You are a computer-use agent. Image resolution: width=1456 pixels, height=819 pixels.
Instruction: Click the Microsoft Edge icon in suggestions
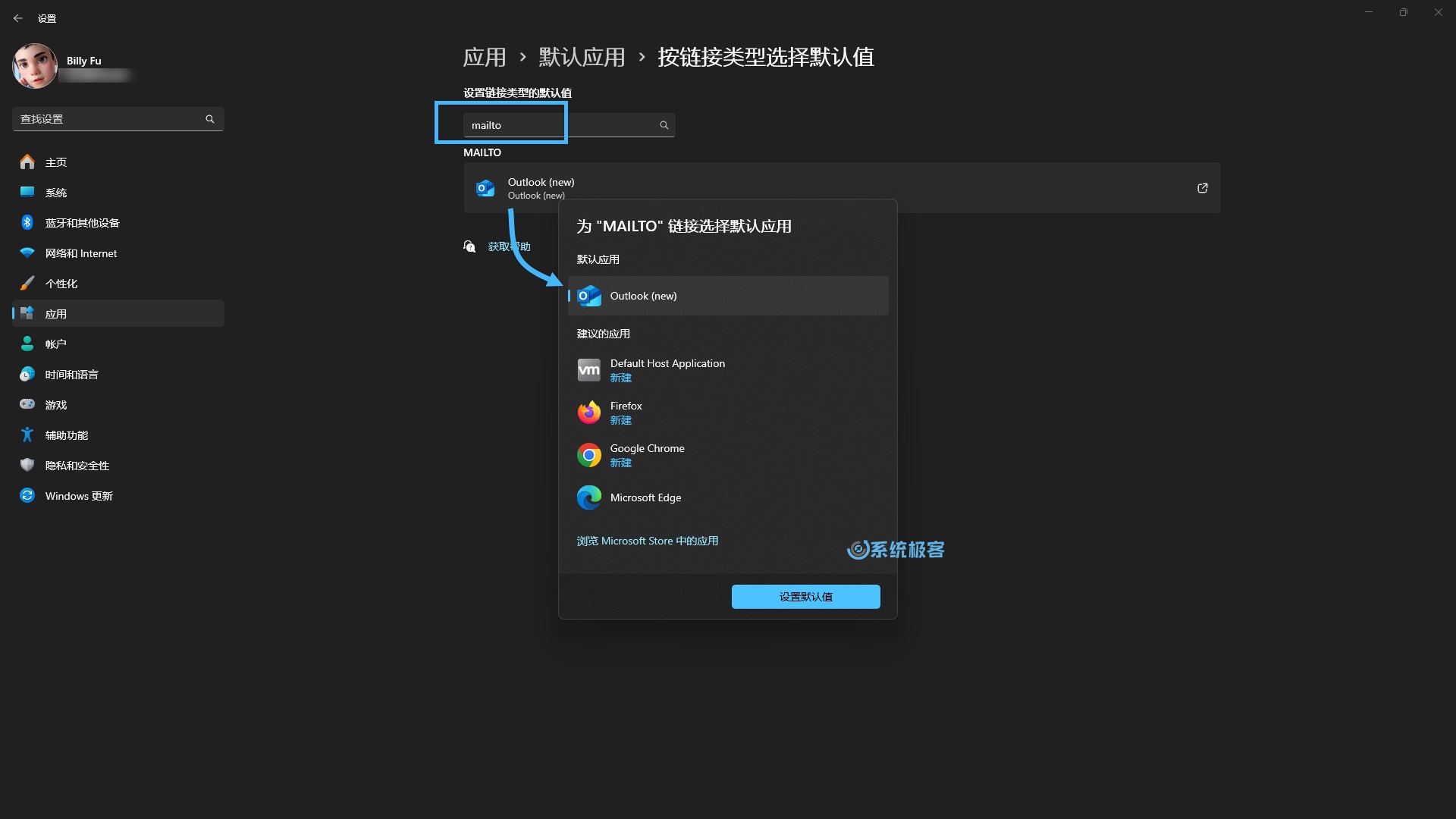pyautogui.click(x=589, y=497)
